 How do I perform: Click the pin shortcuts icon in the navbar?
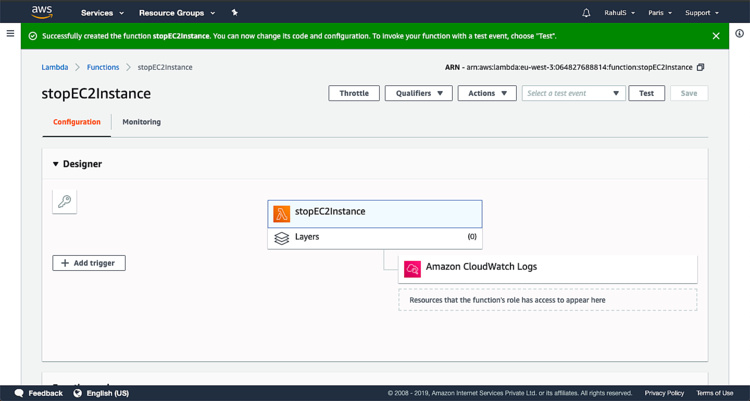pyautogui.click(x=234, y=13)
